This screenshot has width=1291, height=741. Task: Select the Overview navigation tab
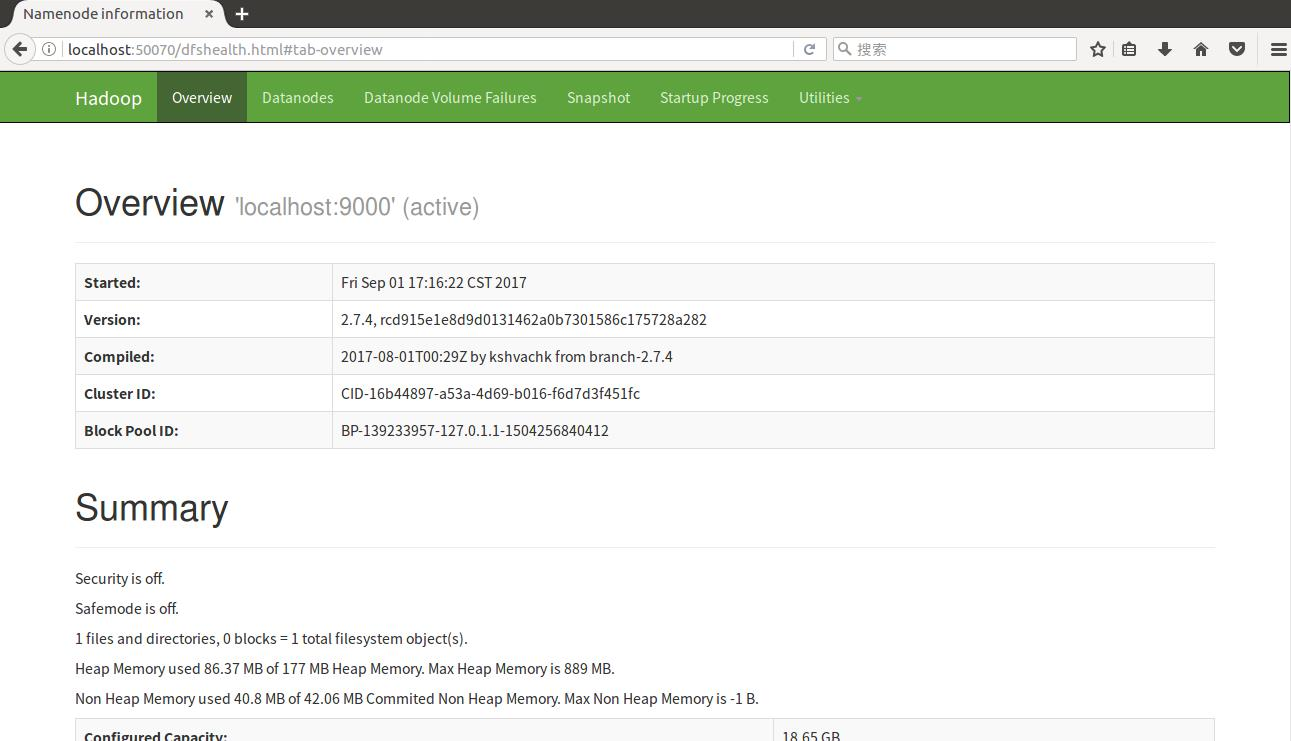[x=202, y=98]
